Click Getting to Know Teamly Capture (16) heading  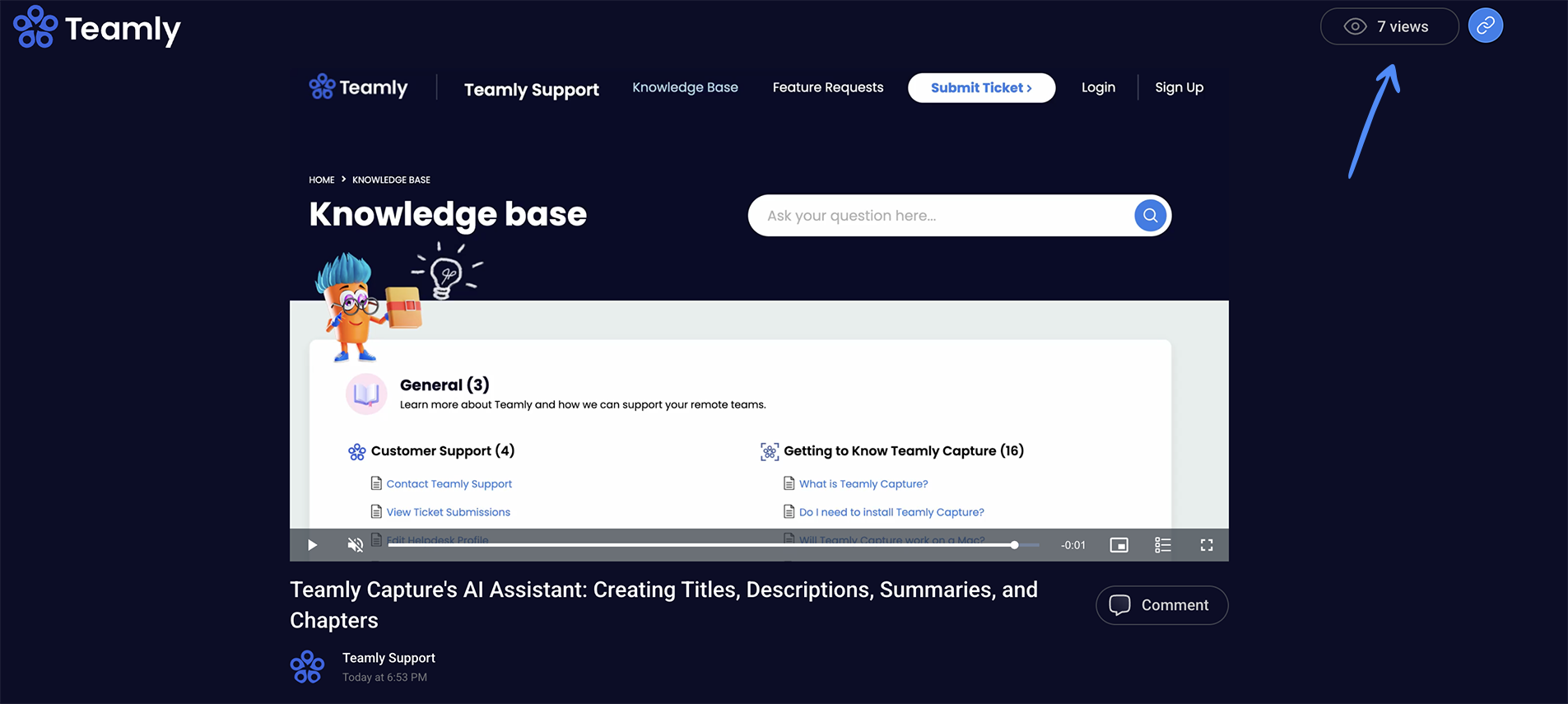click(x=904, y=451)
